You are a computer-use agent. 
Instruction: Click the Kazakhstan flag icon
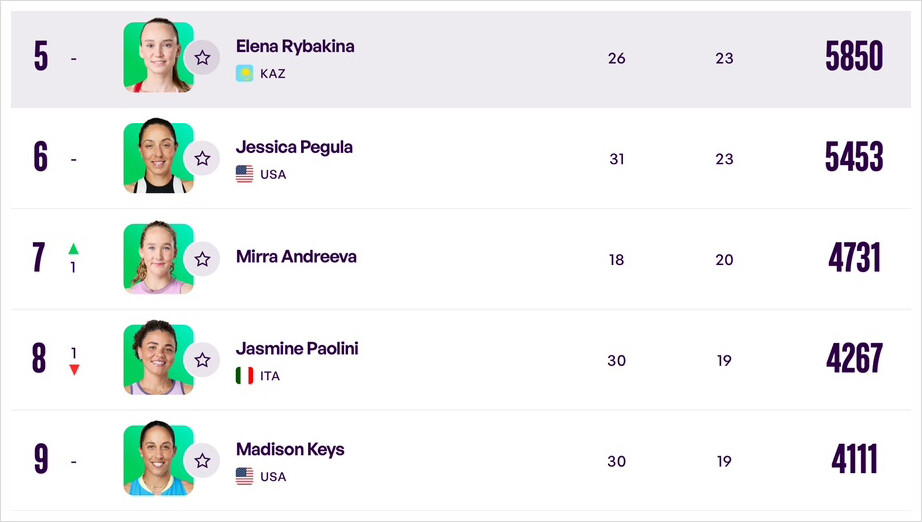pos(244,73)
